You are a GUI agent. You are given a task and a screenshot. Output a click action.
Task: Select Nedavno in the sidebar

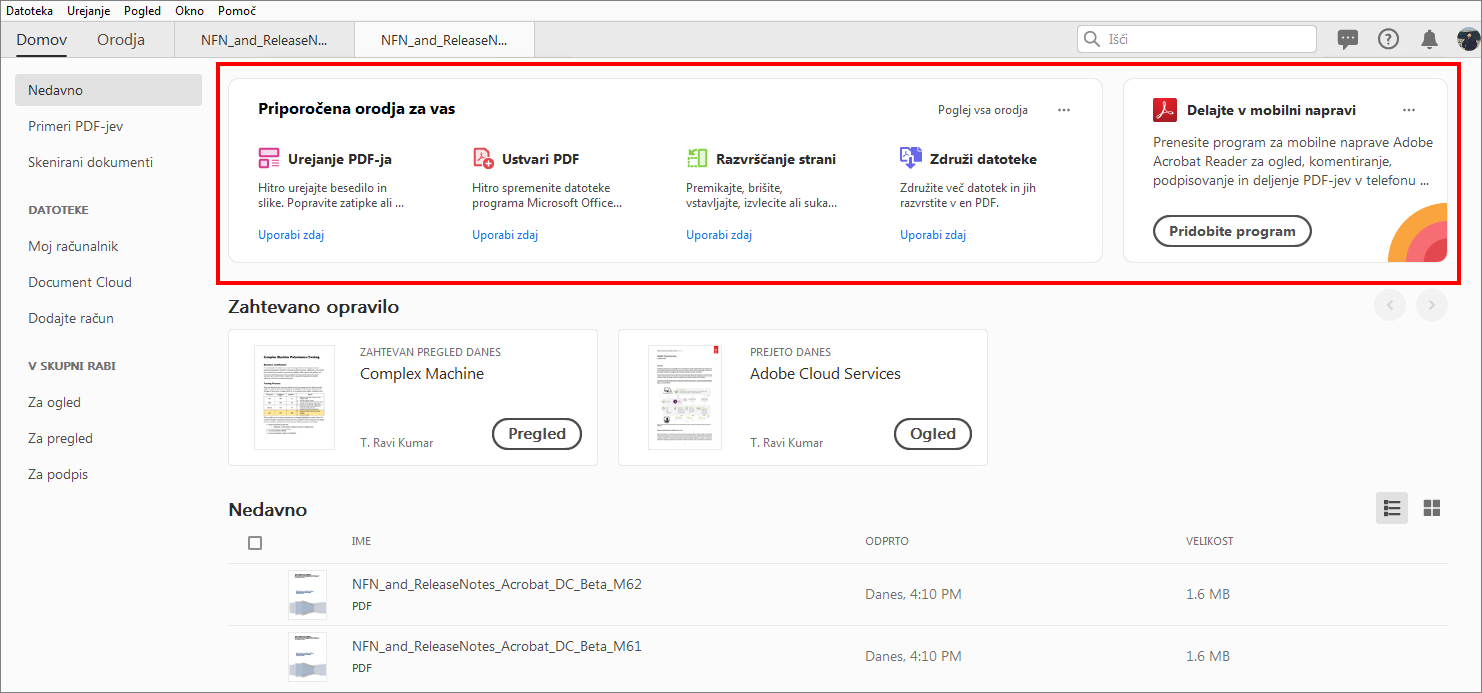tap(108, 90)
